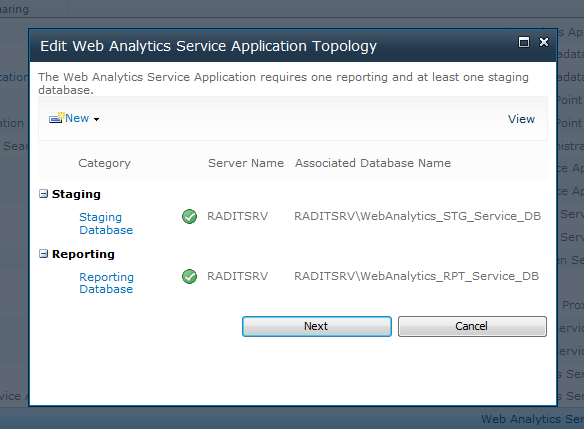Collapse the Reporting group
The image size is (584, 429).
[44, 254]
